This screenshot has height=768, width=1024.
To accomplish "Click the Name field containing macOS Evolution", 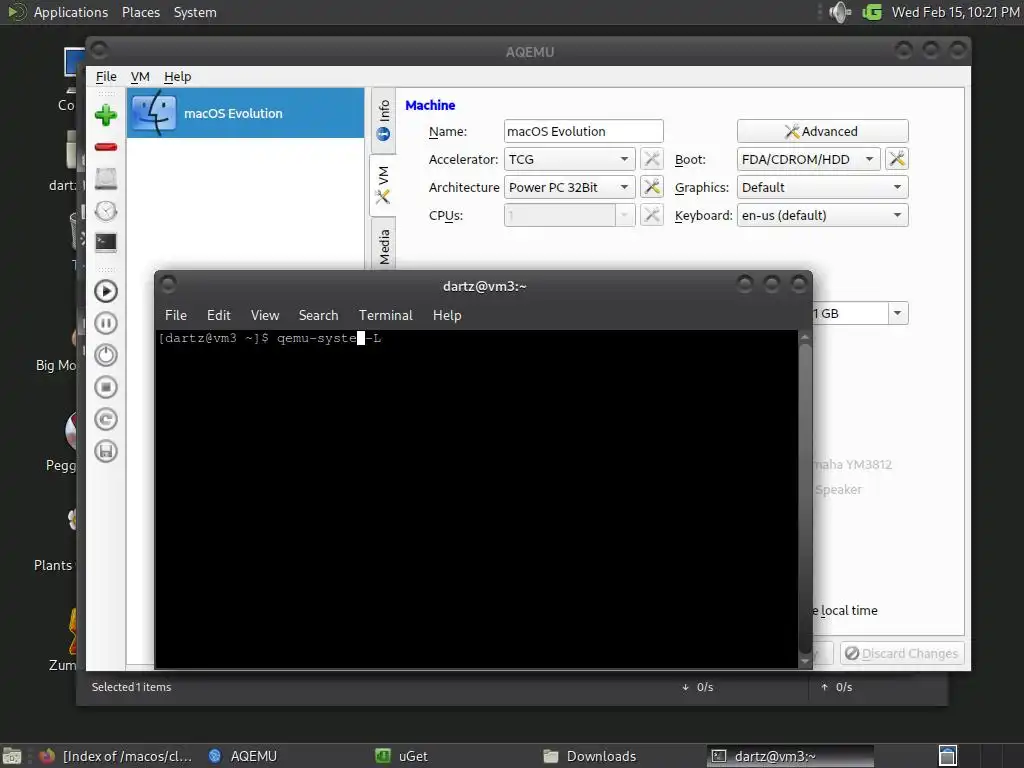I will tap(584, 131).
